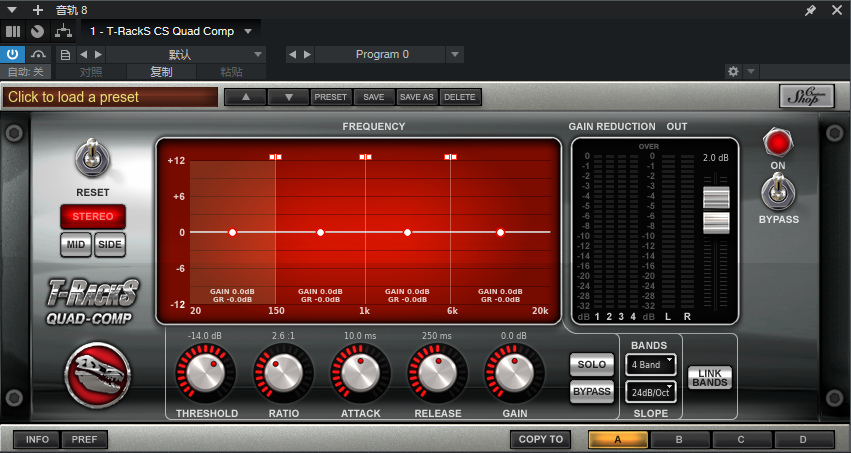Click the T-Rex skull logo badge
Viewport: 851px width, 453px height.
pyautogui.click(x=98, y=374)
